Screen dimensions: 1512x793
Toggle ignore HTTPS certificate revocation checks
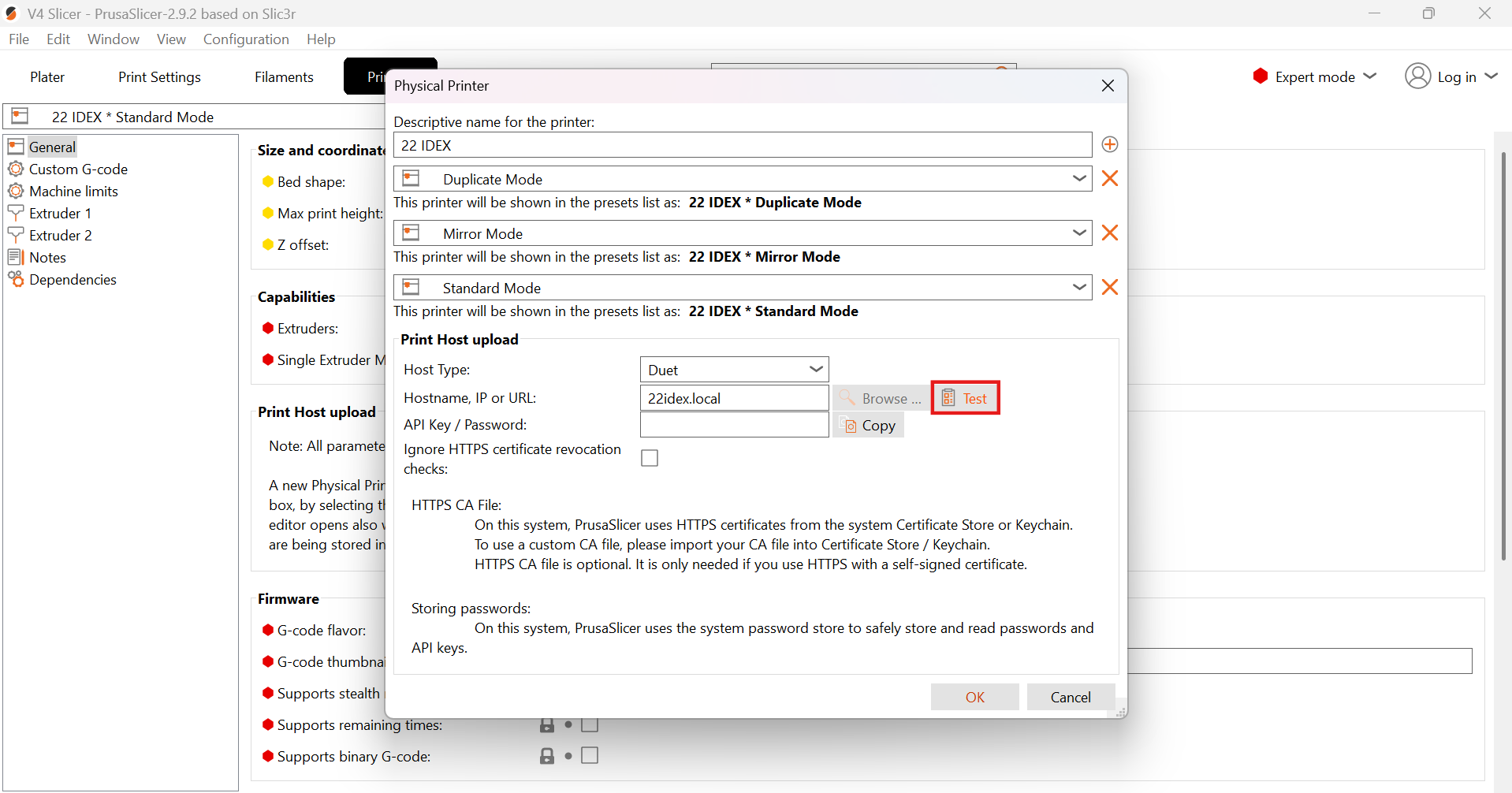click(x=650, y=458)
